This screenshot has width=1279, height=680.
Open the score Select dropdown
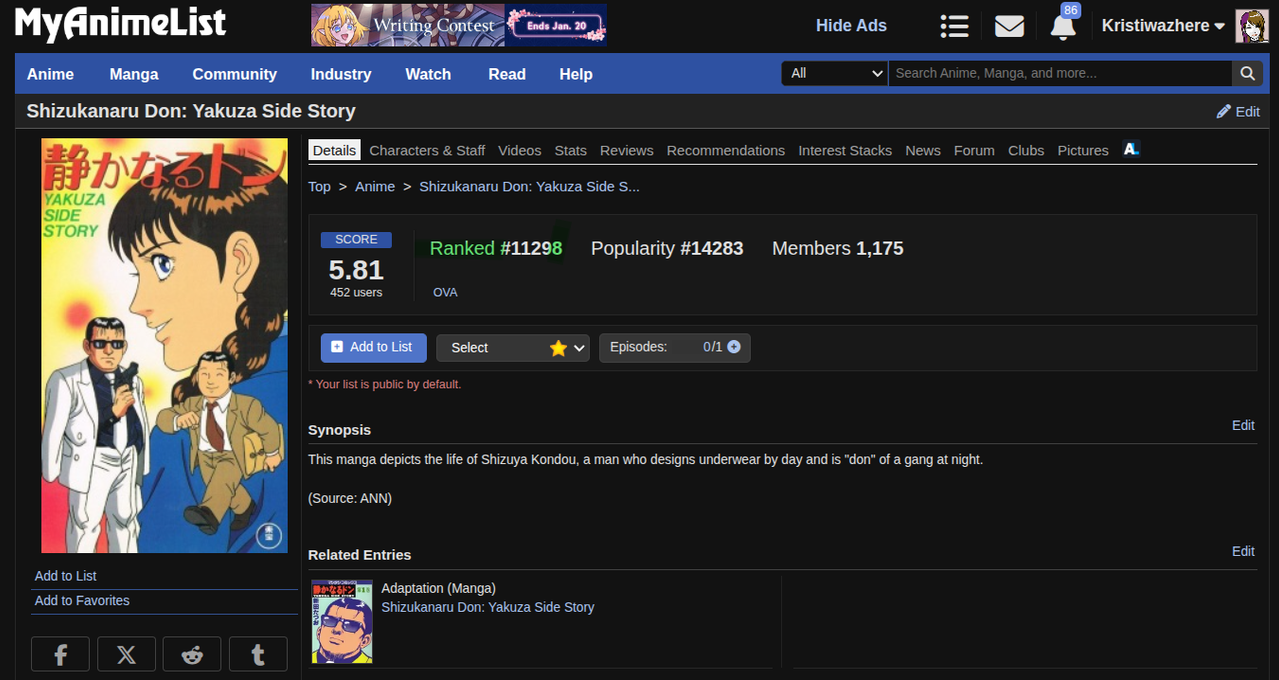[513, 348]
